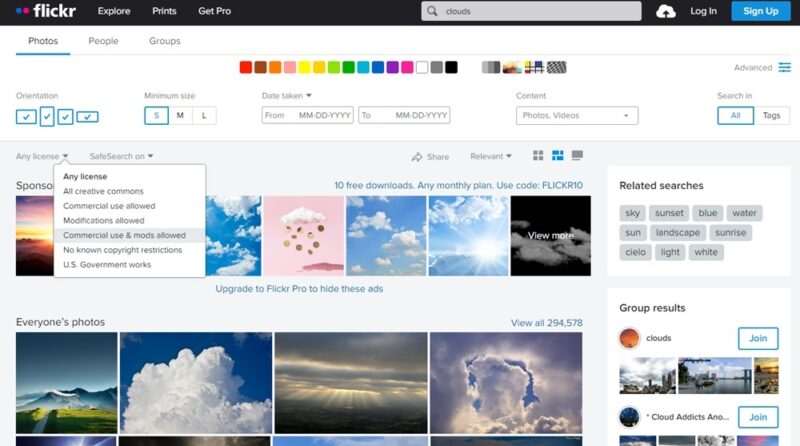Screen dimensions: 800x446
Task: Open Any license dropdown
Action: click(x=42, y=156)
